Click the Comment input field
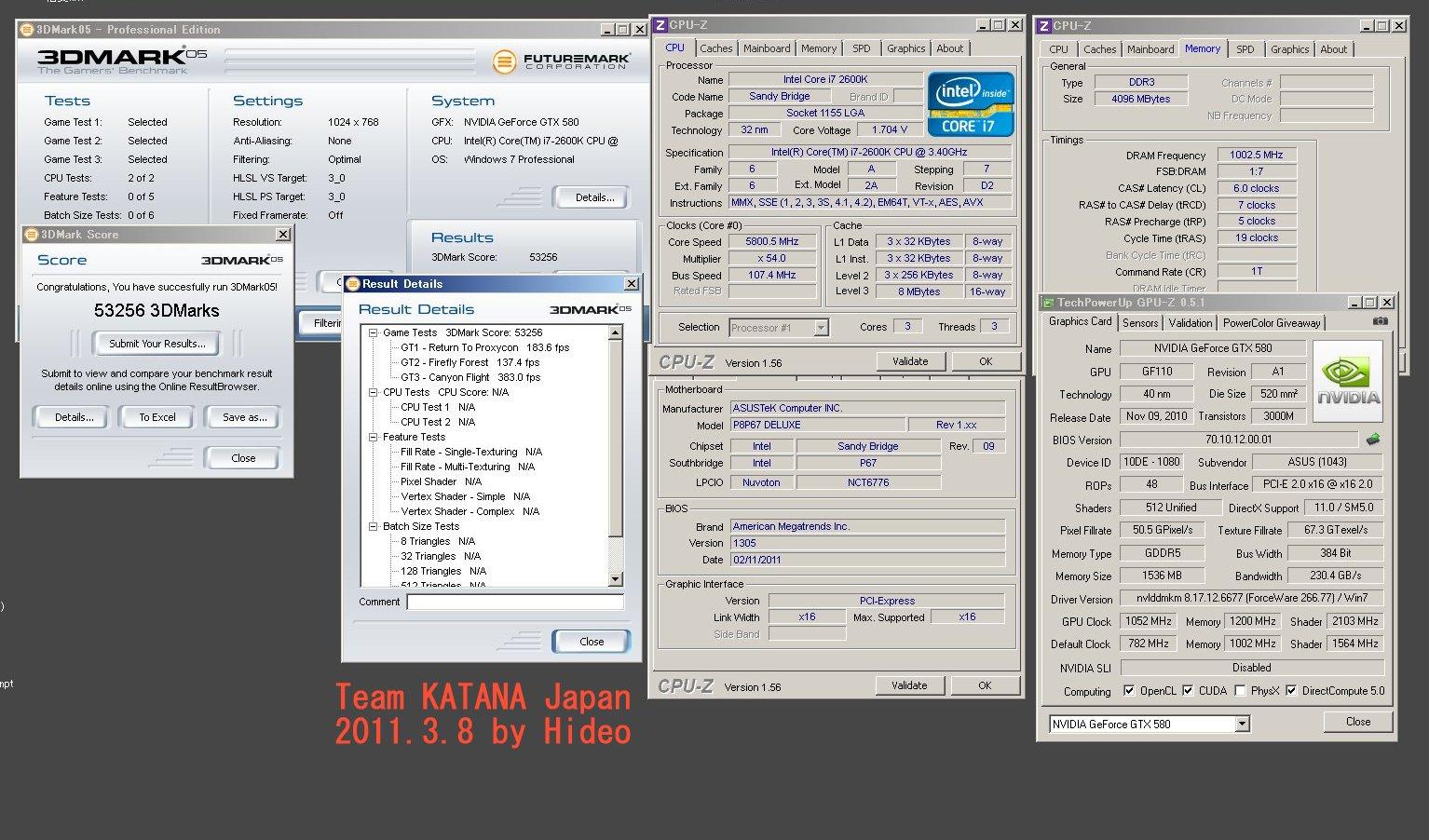Image resolution: width=1429 pixels, height=840 pixels. [x=514, y=602]
